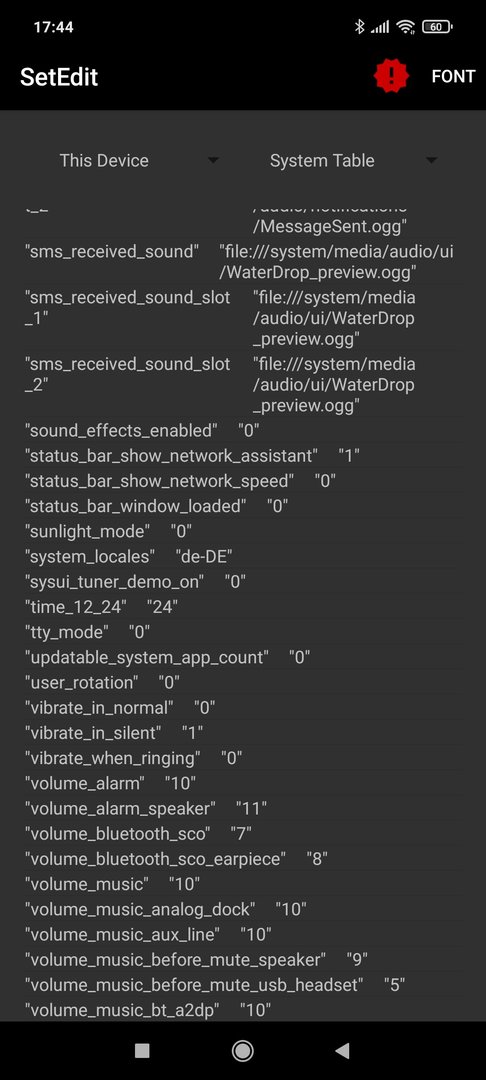486x1080 pixels.
Task: Open the This Device dropdown
Action: pyautogui.click(x=140, y=160)
